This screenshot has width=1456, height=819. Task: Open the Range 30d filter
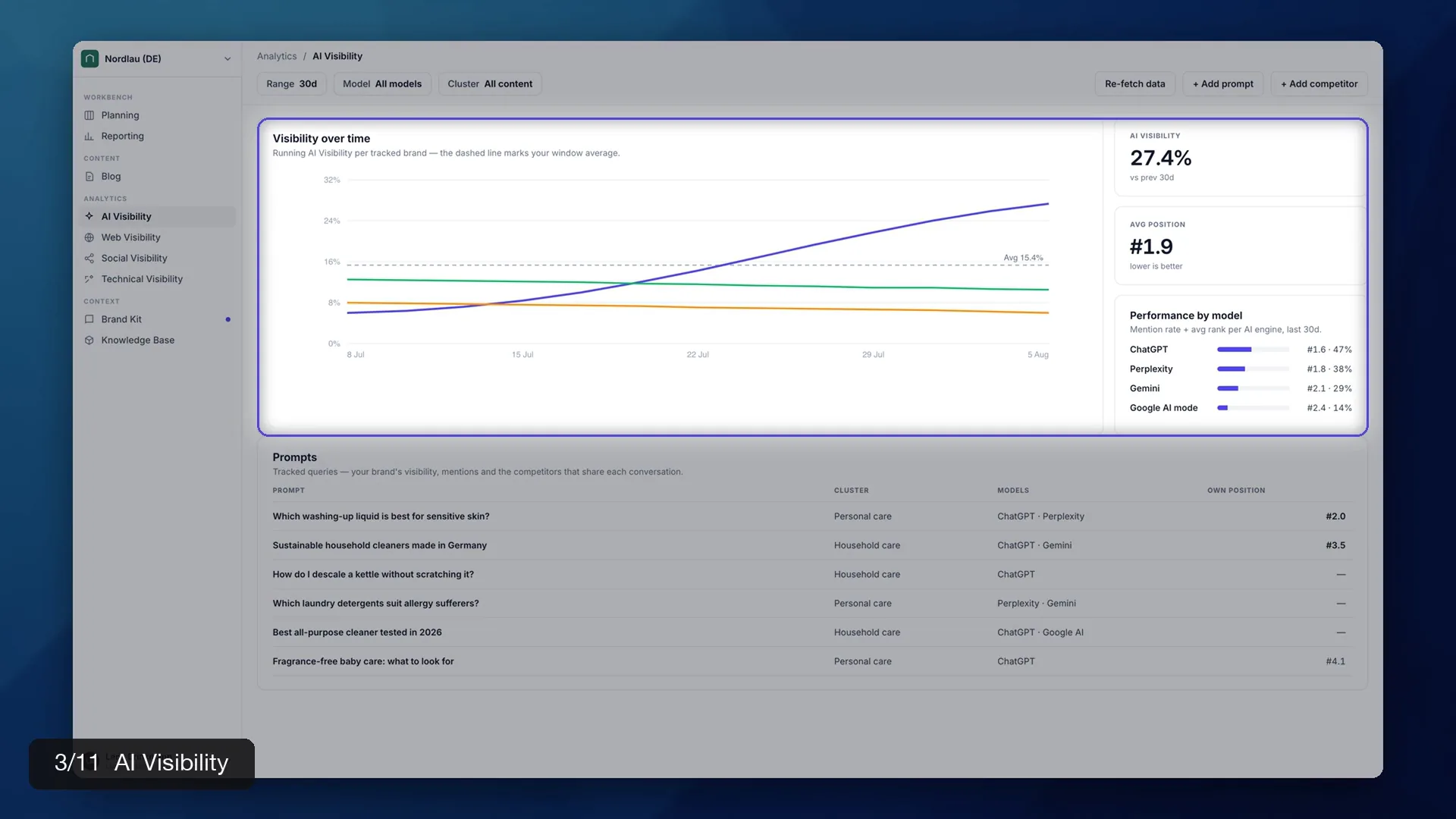(x=292, y=84)
